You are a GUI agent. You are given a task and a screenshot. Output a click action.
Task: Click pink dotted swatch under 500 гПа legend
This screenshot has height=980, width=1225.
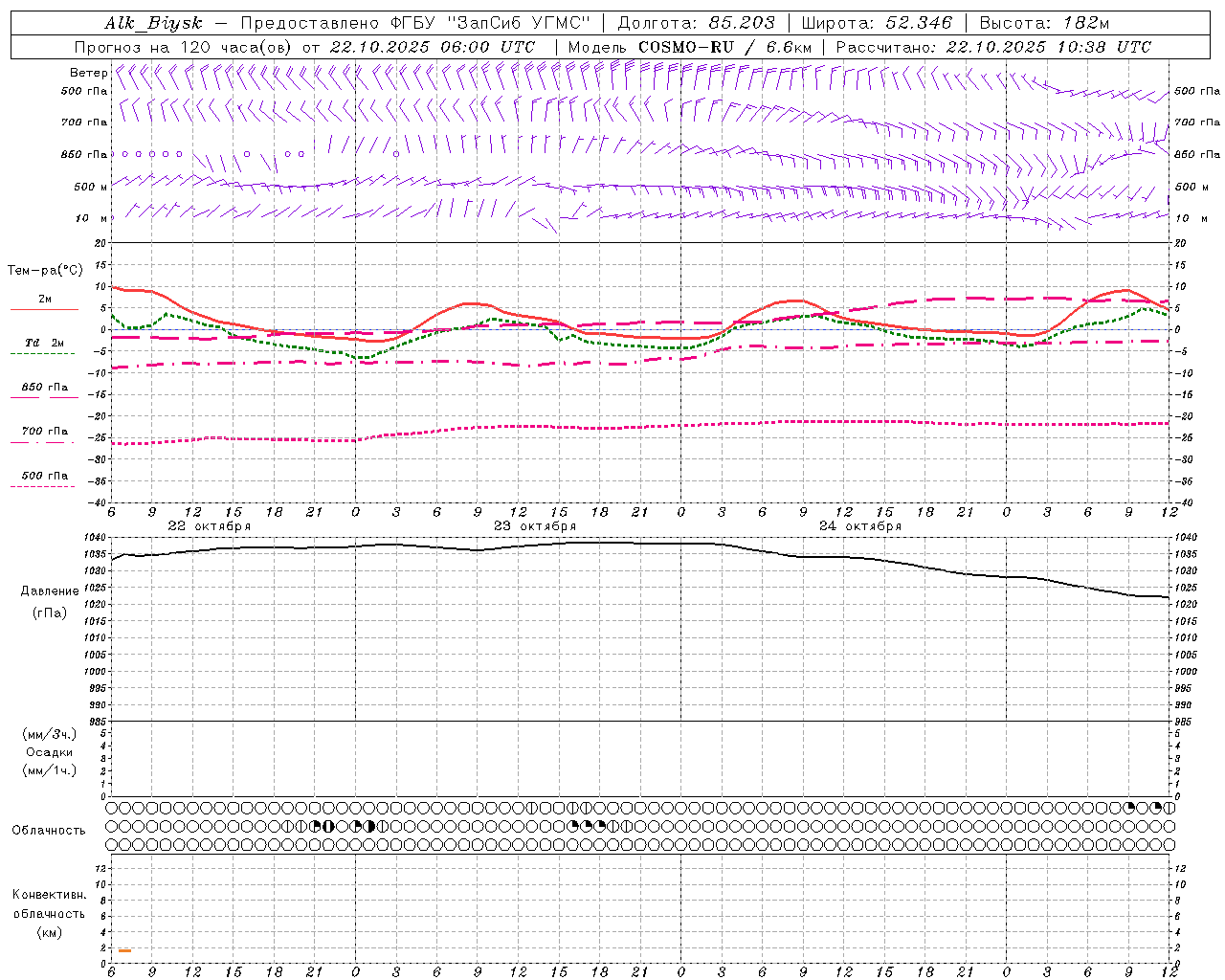pos(42,486)
